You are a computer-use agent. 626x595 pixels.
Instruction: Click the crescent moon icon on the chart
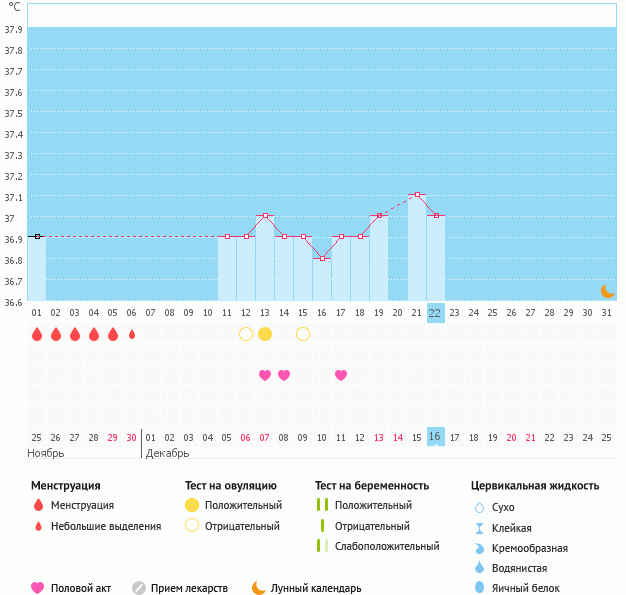[x=607, y=290]
